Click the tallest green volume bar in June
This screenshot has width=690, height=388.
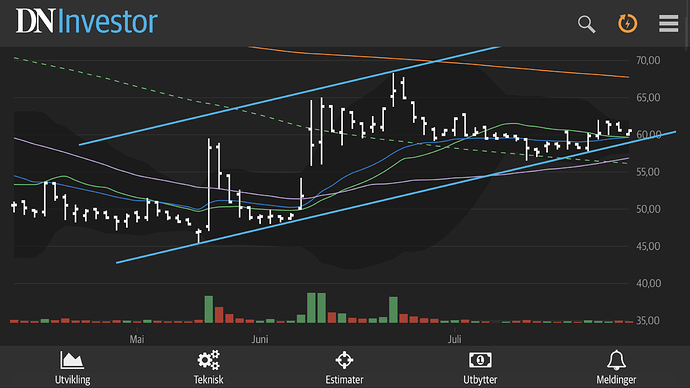pyautogui.click(x=312, y=308)
